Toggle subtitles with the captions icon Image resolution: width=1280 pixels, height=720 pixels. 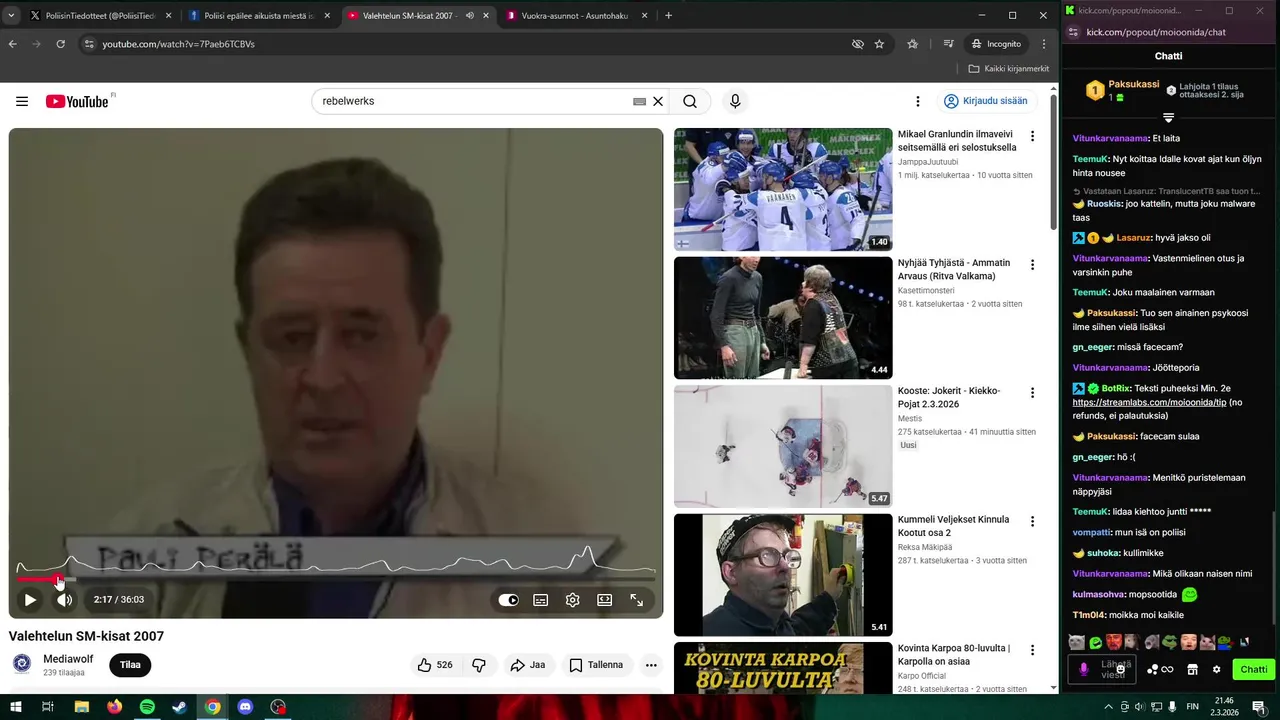pos(541,600)
